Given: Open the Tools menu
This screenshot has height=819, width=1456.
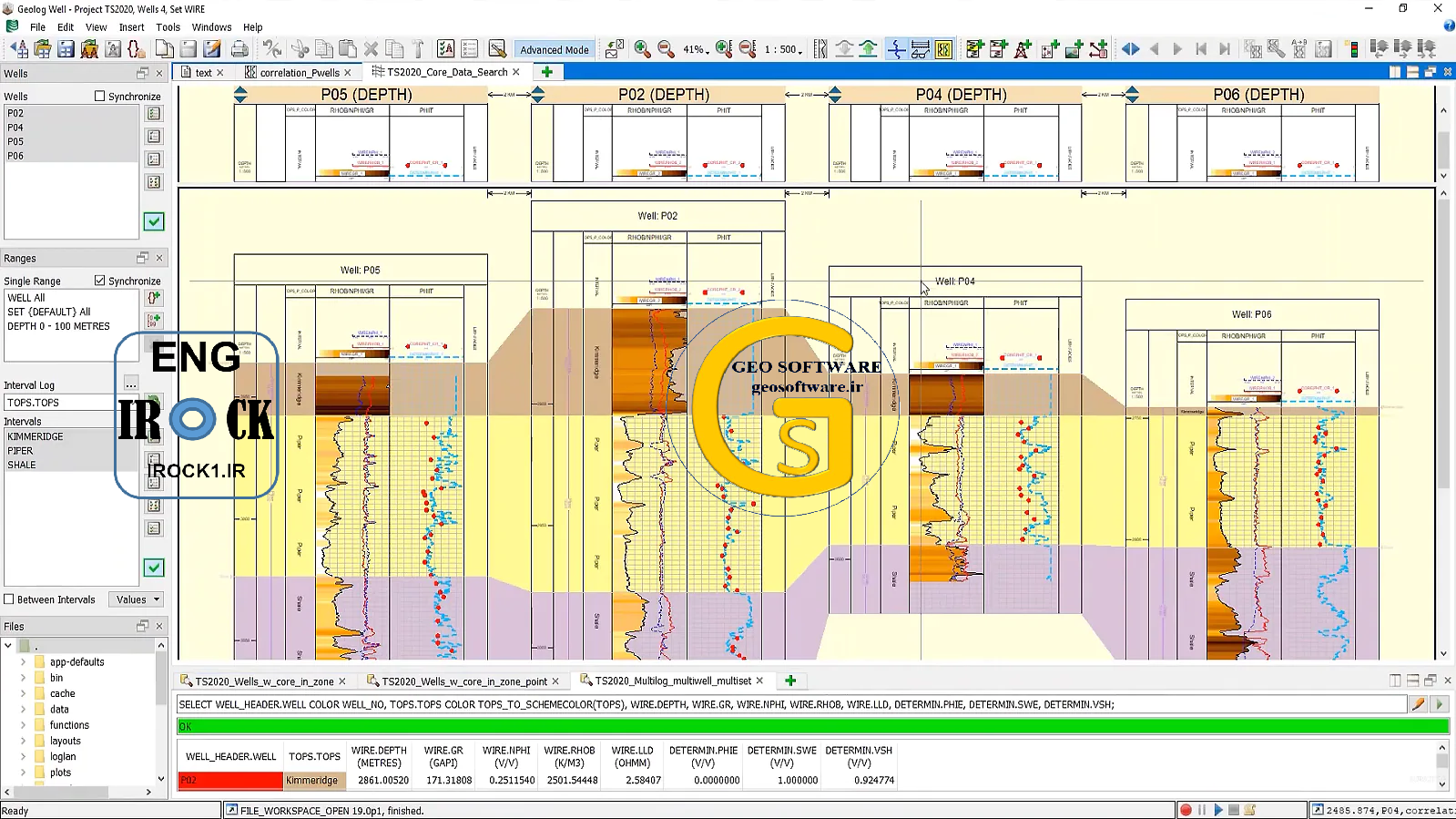Looking at the screenshot, I should pyautogui.click(x=168, y=27).
